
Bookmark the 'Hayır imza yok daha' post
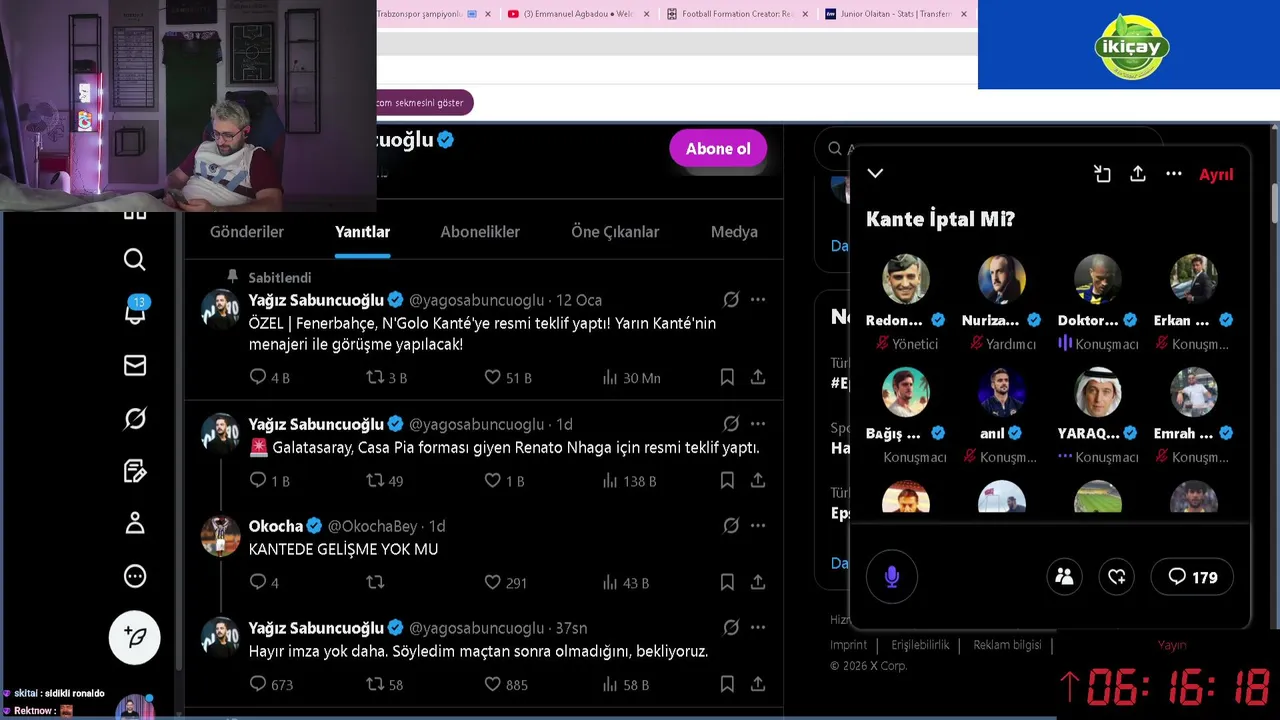(x=727, y=684)
